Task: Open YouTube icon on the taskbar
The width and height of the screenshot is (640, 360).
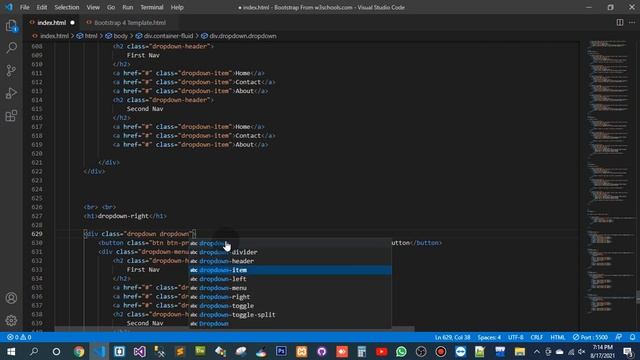Action: click(x=382, y=351)
